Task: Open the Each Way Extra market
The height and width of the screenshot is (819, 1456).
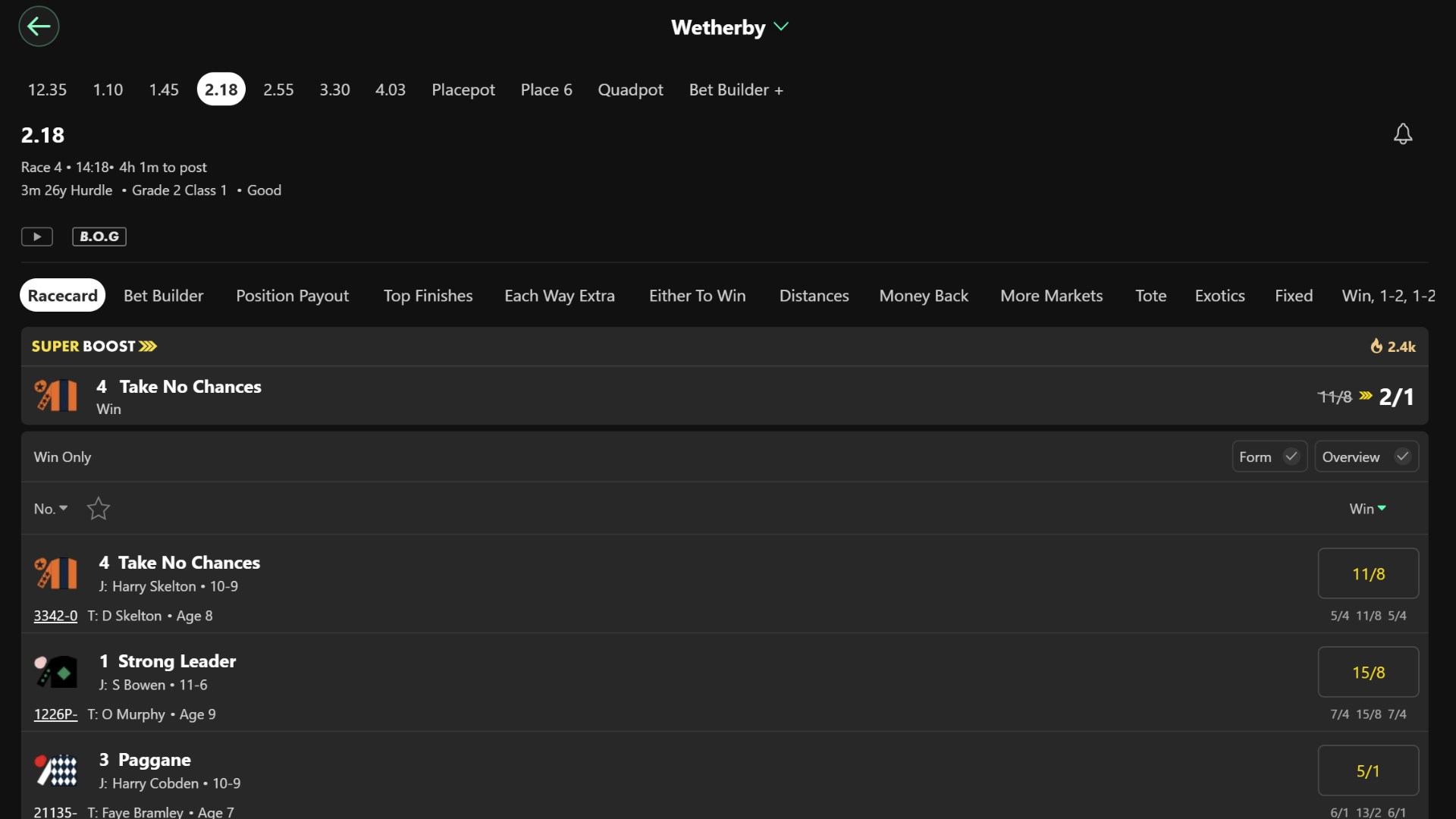Action: (560, 296)
